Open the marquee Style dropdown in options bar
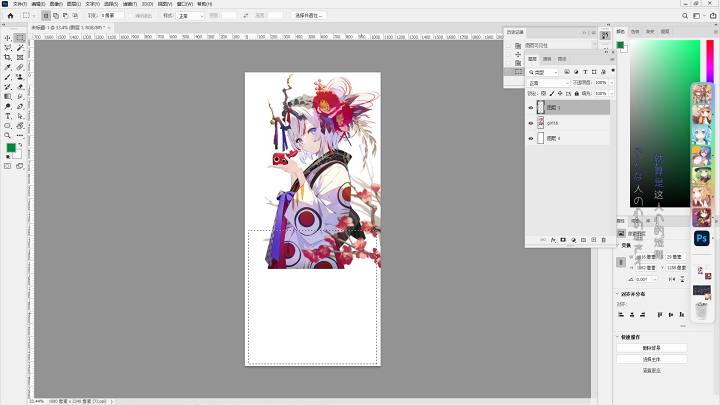The image size is (720, 405). pyautogui.click(x=190, y=16)
